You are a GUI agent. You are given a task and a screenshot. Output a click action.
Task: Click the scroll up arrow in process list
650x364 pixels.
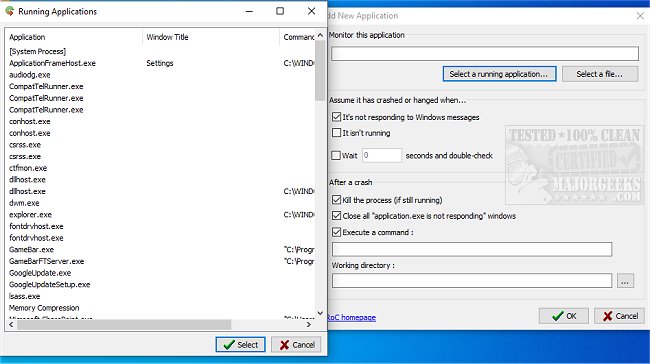[320, 36]
